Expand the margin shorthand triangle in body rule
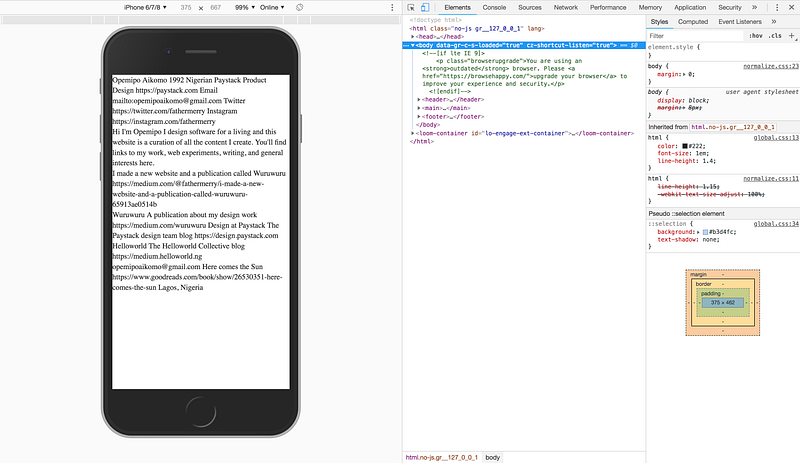The height and width of the screenshot is (463, 800). [684, 75]
